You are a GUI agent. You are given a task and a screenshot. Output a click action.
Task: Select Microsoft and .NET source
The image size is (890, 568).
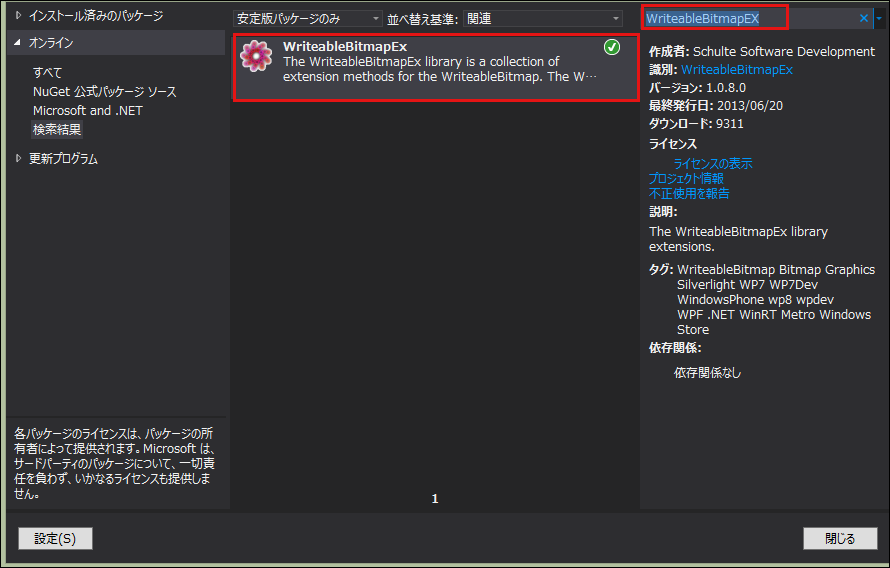pos(87,111)
